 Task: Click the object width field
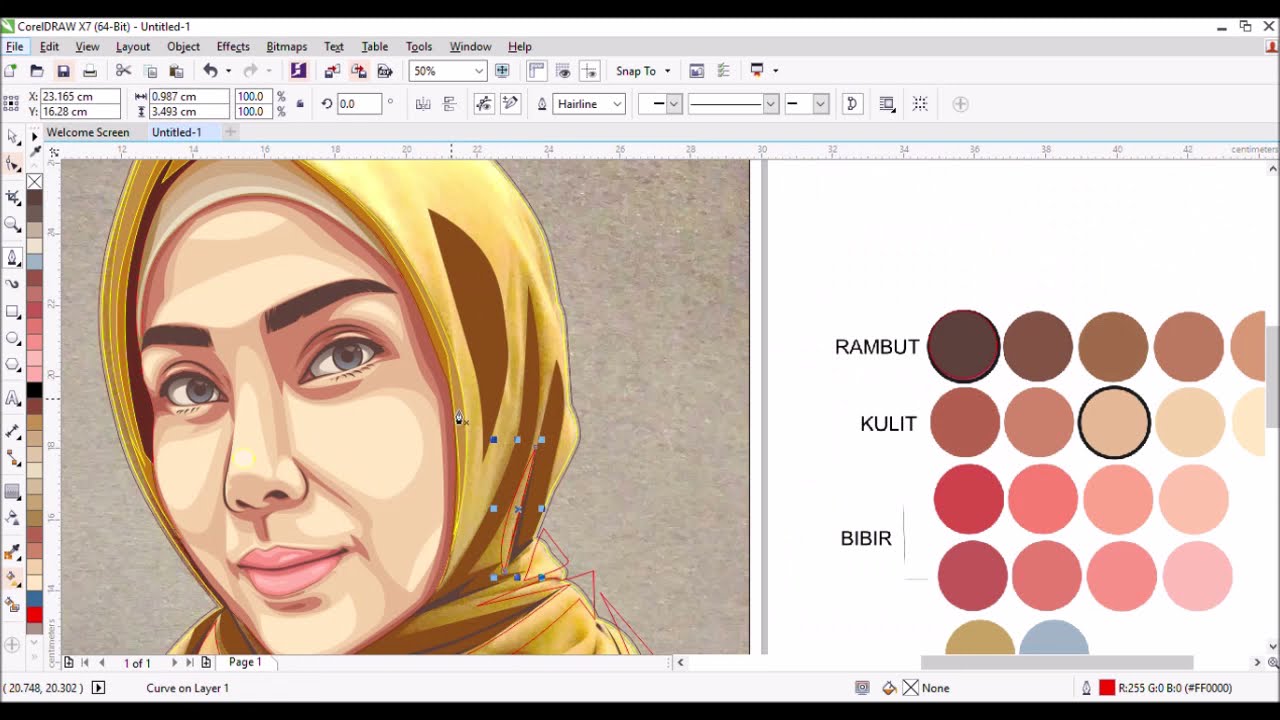point(189,96)
